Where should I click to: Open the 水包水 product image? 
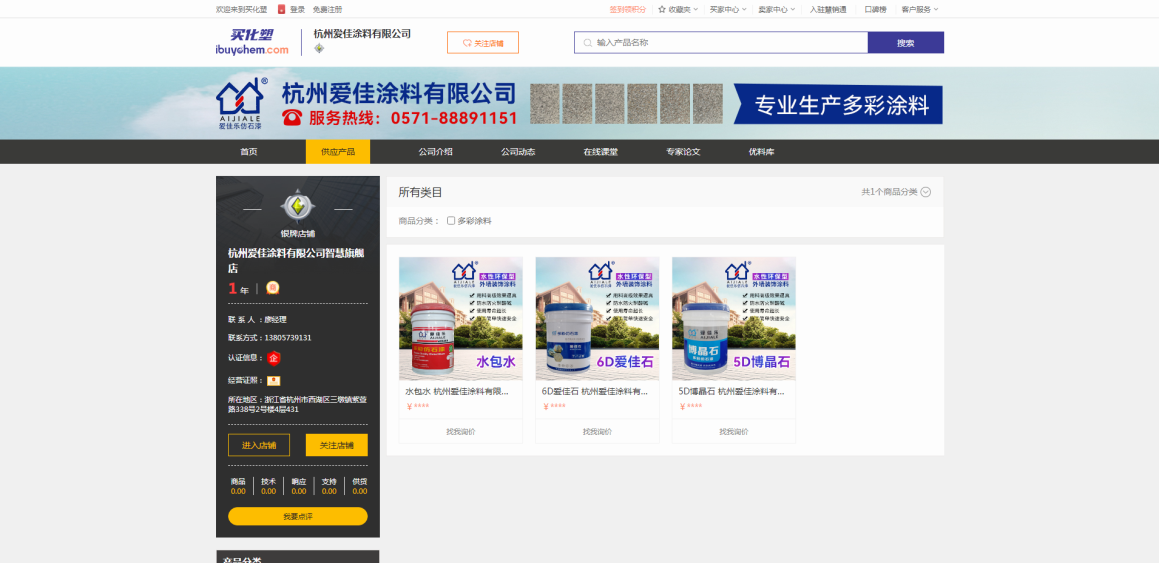coord(460,318)
